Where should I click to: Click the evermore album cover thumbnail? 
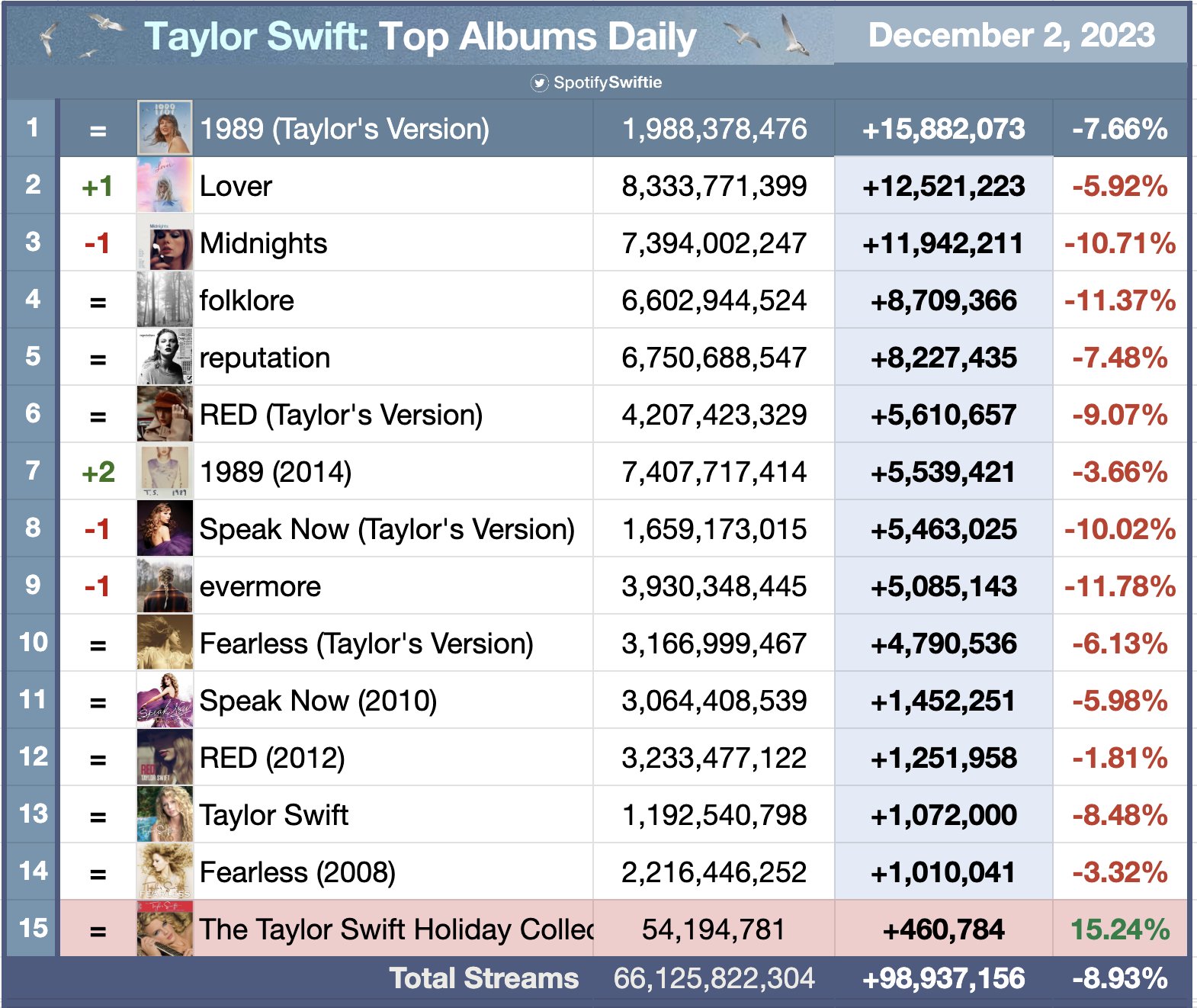tap(165, 586)
